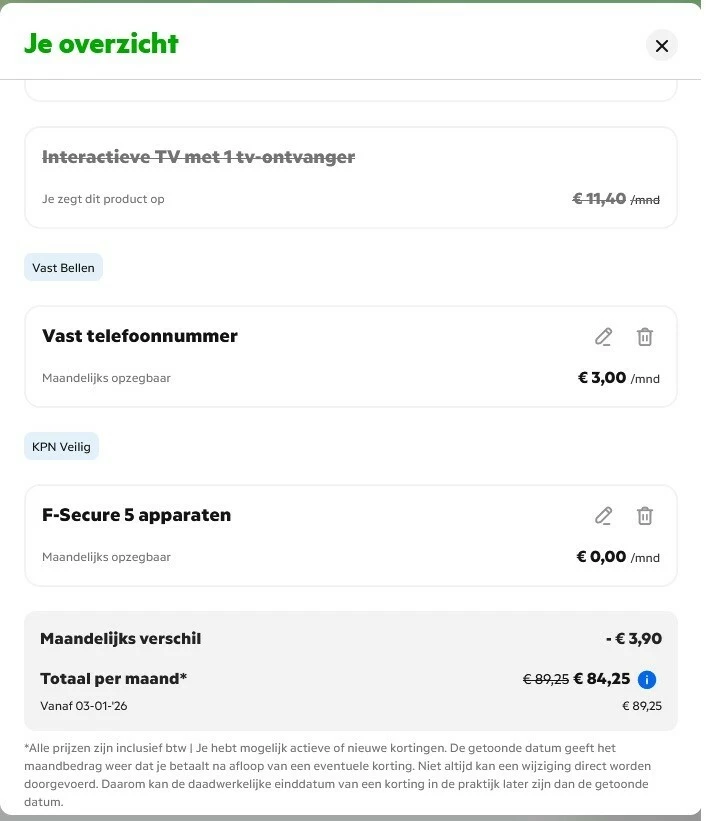
Task: Click the Totaal per maand label
Action: pyautogui.click(x=113, y=679)
